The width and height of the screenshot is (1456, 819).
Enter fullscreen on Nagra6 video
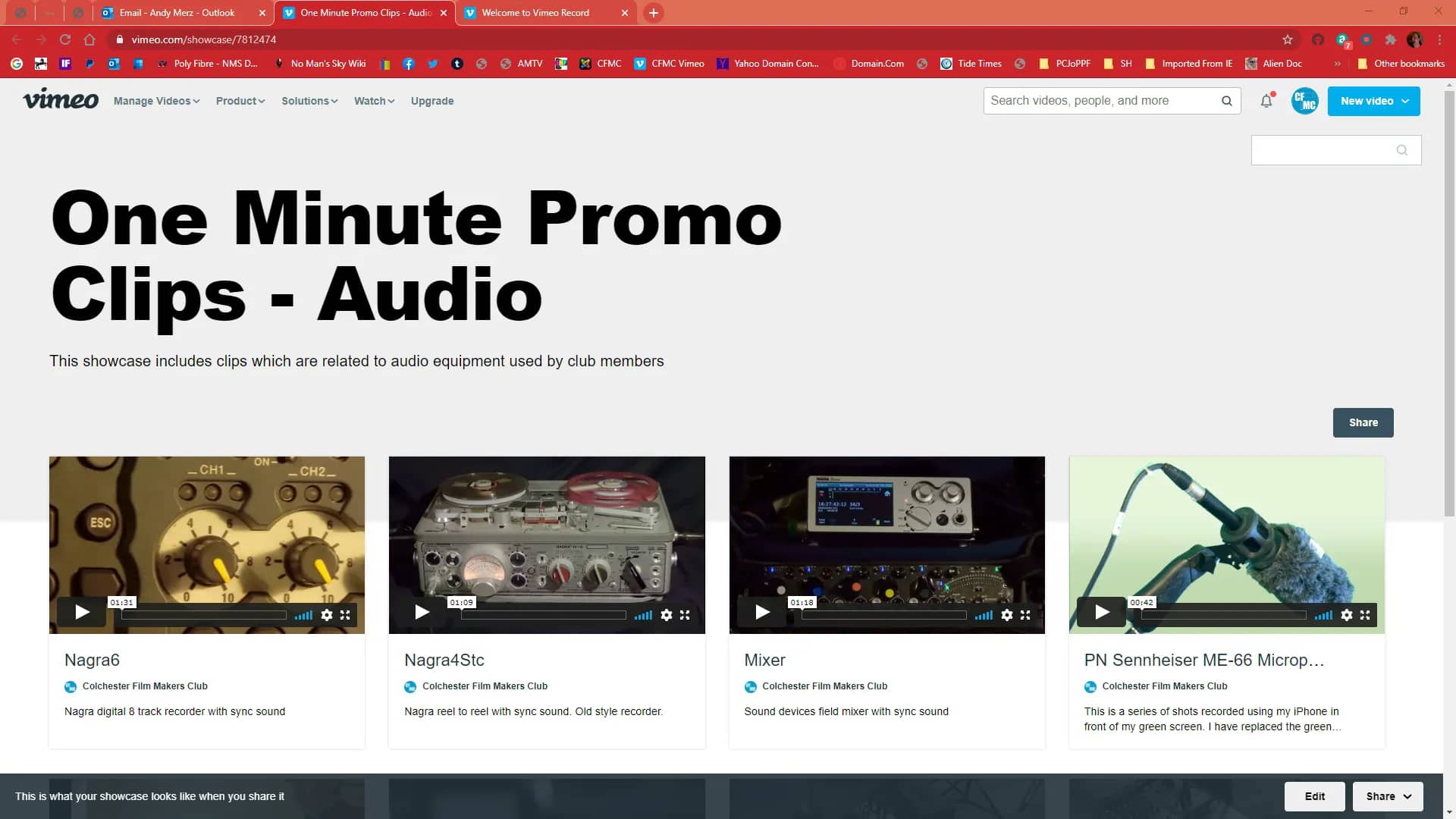[x=345, y=615]
